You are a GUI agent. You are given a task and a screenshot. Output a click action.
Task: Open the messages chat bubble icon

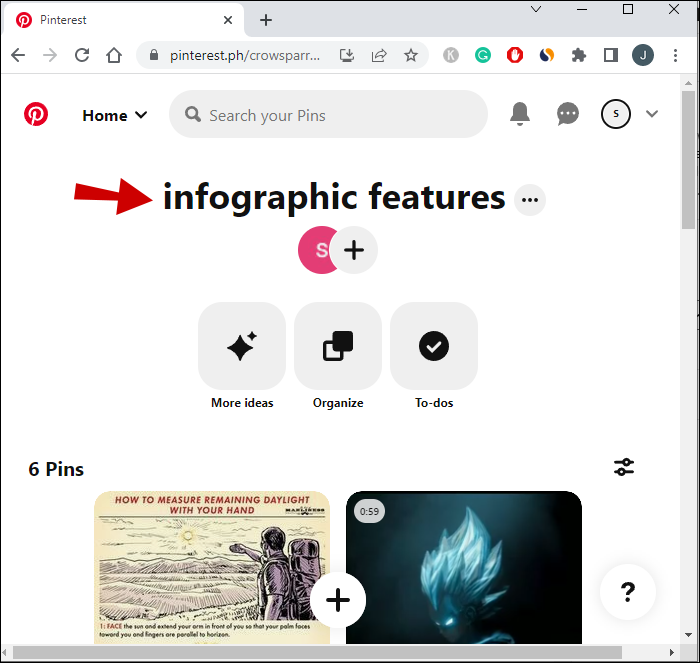(568, 114)
